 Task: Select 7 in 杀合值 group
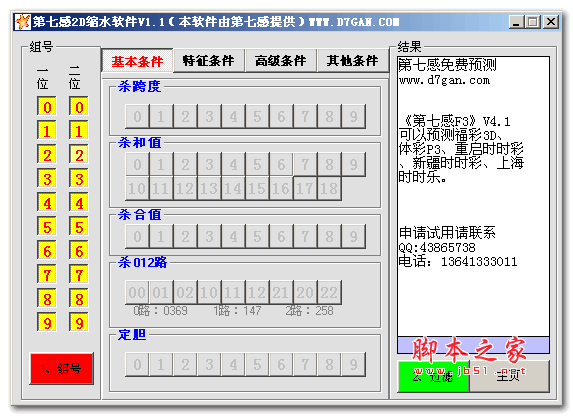click(x=305, y=236)
